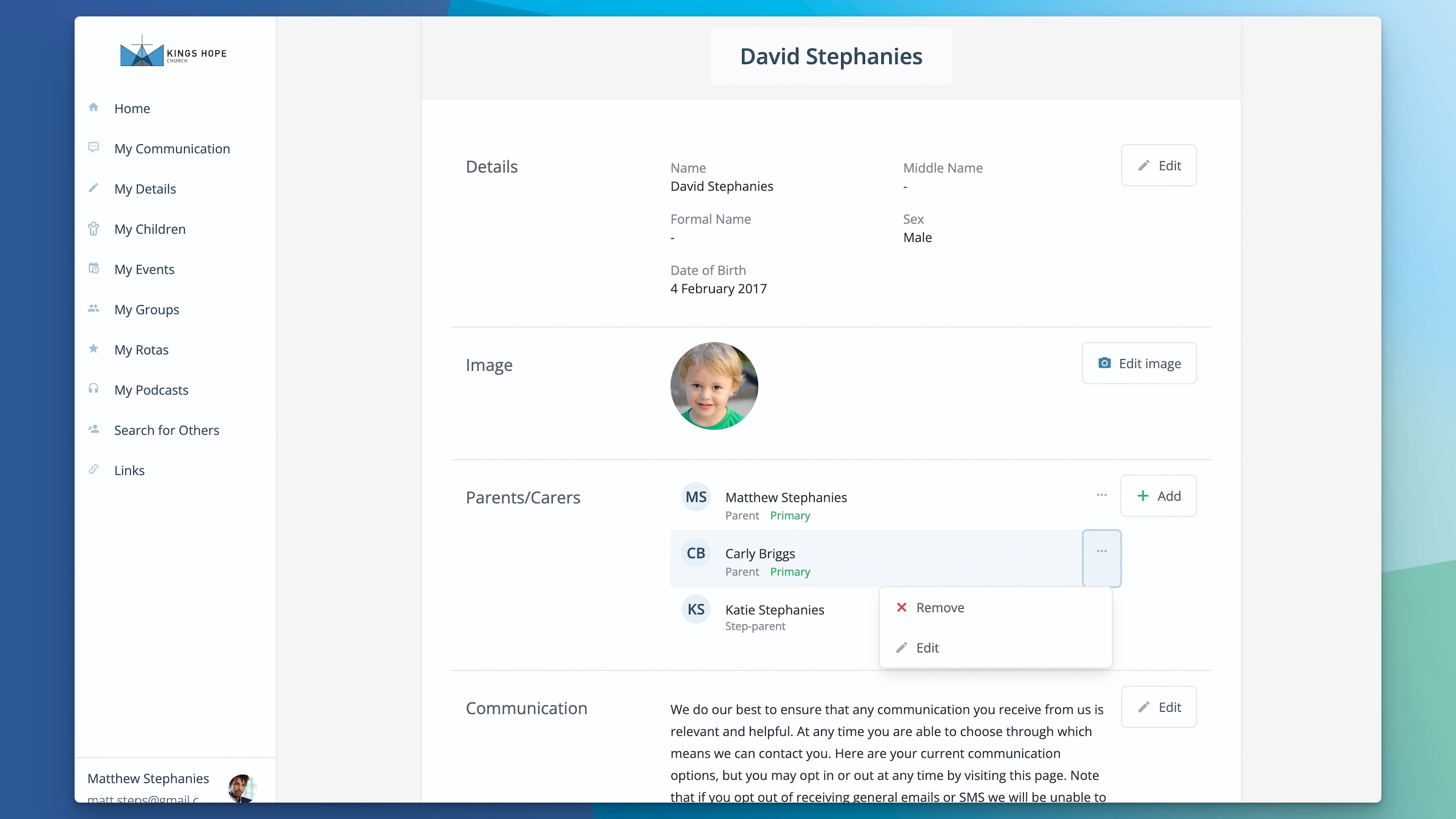Click the My Communication chat icon
1456x819 pixels.
point(94,148)
